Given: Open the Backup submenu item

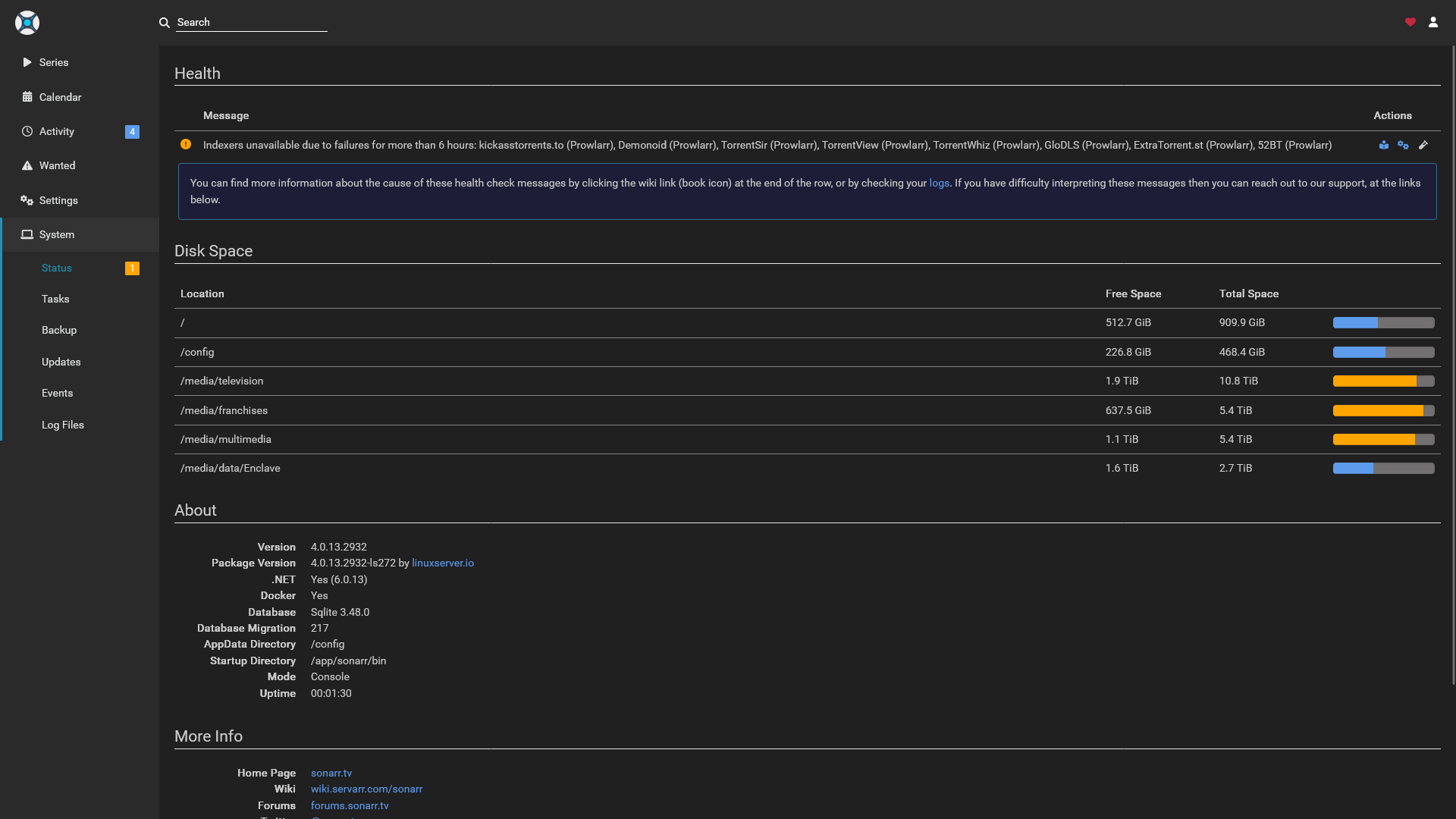Looking at the screenshot, I should 80,330.
